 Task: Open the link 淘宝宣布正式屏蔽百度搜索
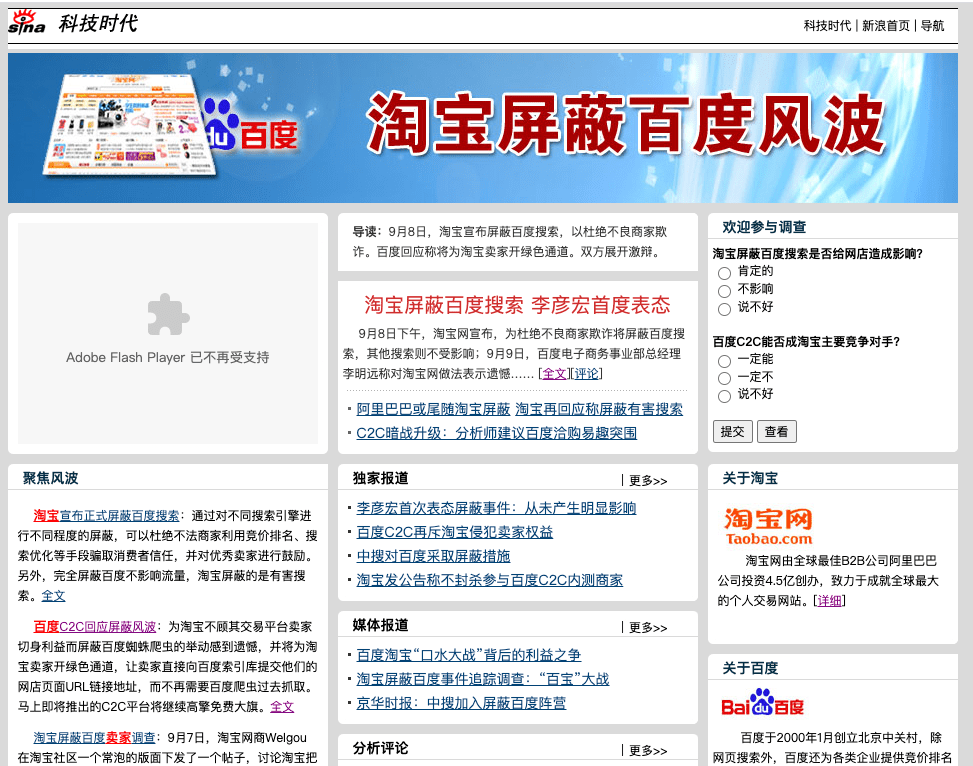tap(106, 515)
